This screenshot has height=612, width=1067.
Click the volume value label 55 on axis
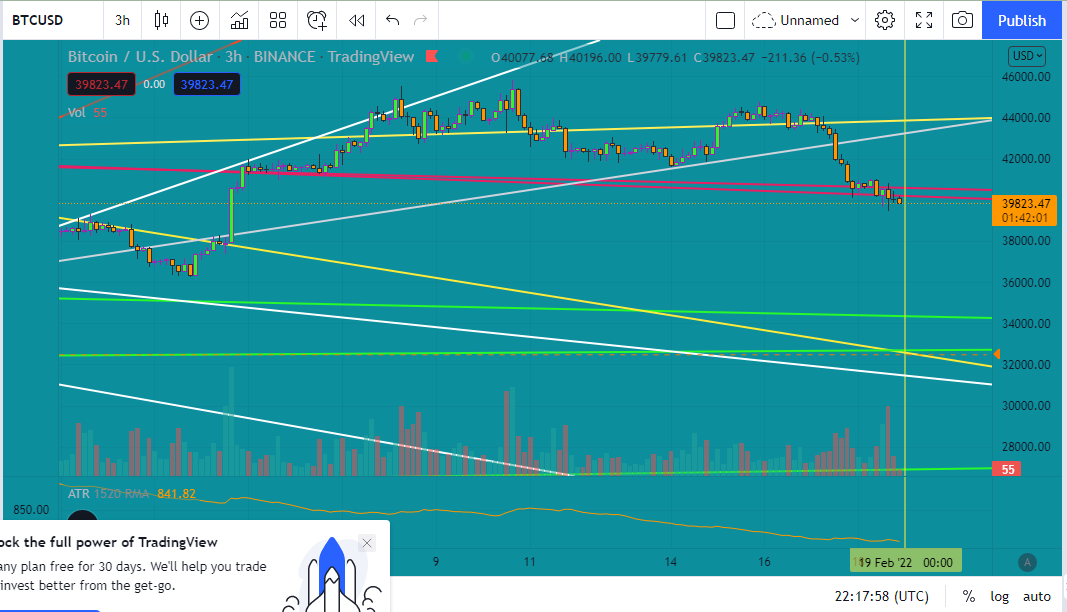pyautogui.click(x=1007, y=469)
